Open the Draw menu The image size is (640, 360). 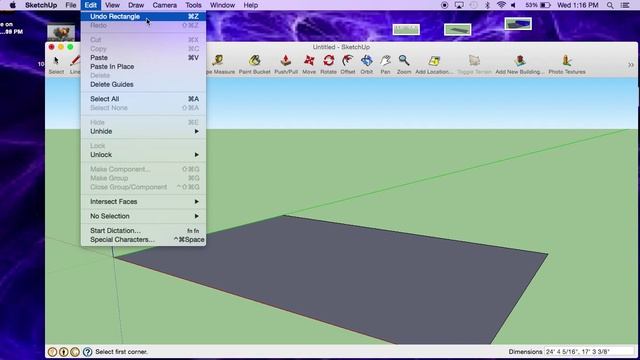click(136, 5)
